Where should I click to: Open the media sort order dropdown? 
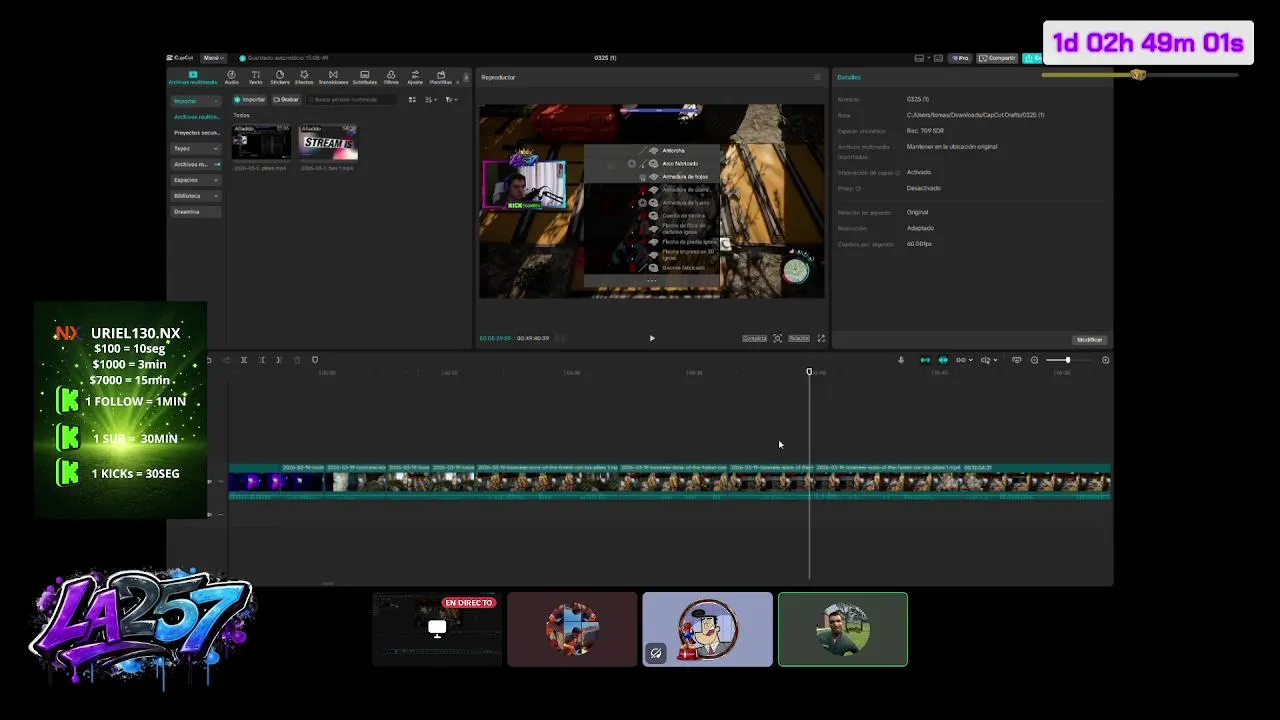tap(431, 99)
